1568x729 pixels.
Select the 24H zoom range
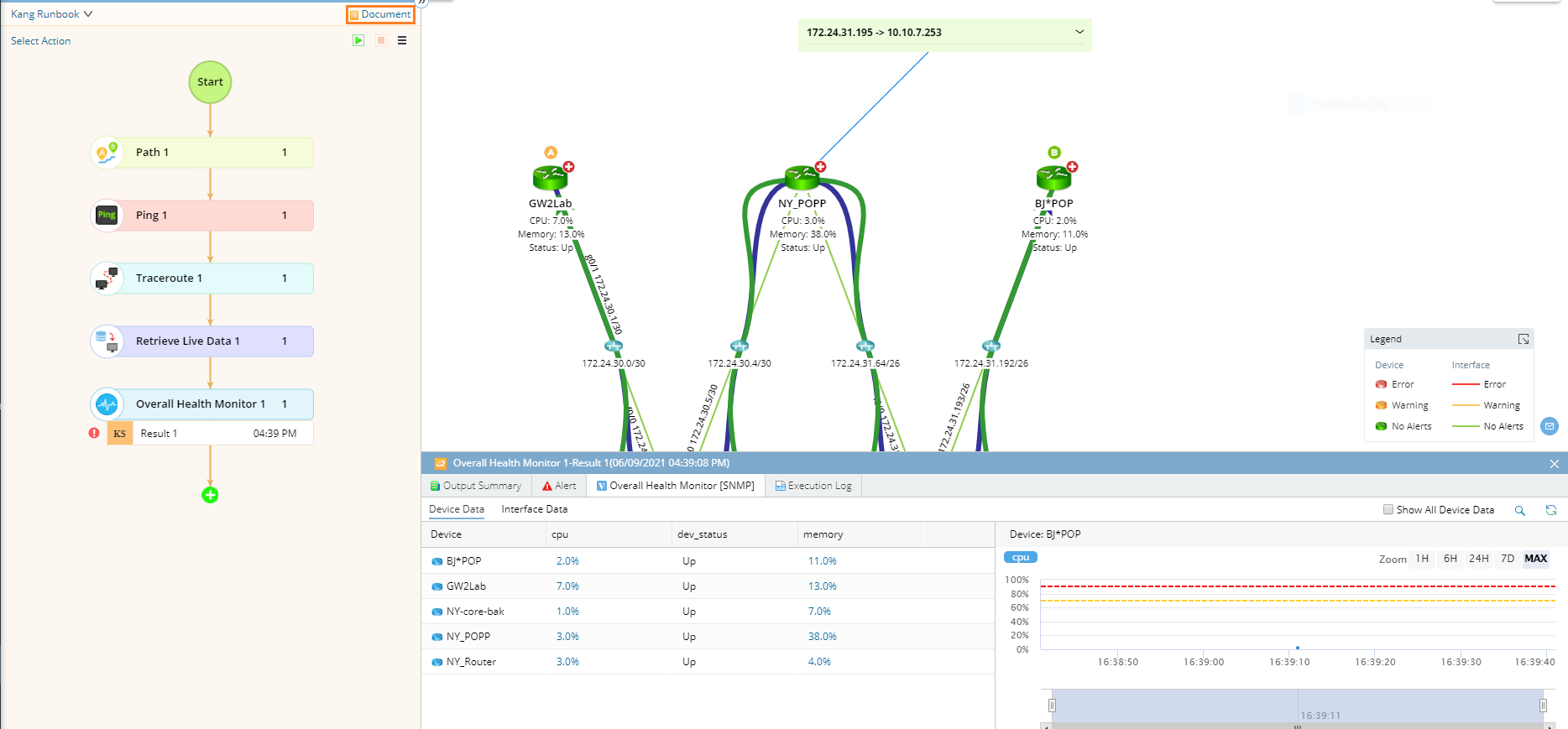[x=1479, y=559]
